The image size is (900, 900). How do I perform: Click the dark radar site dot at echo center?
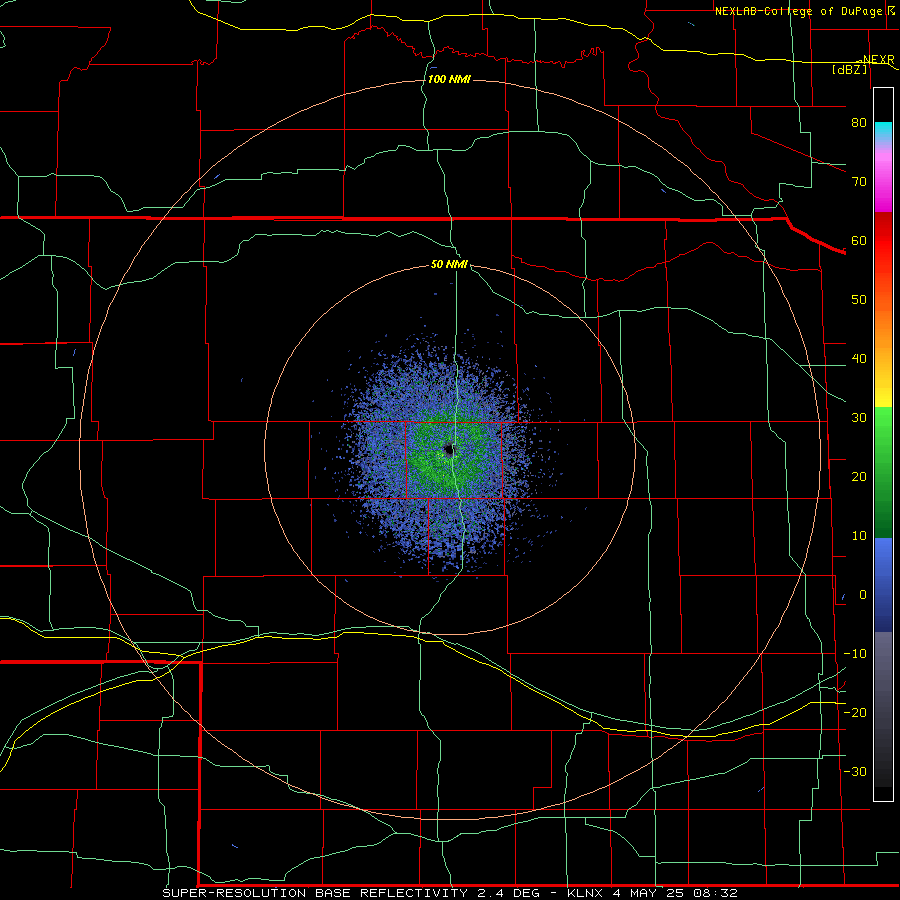(x=449, y=451)
